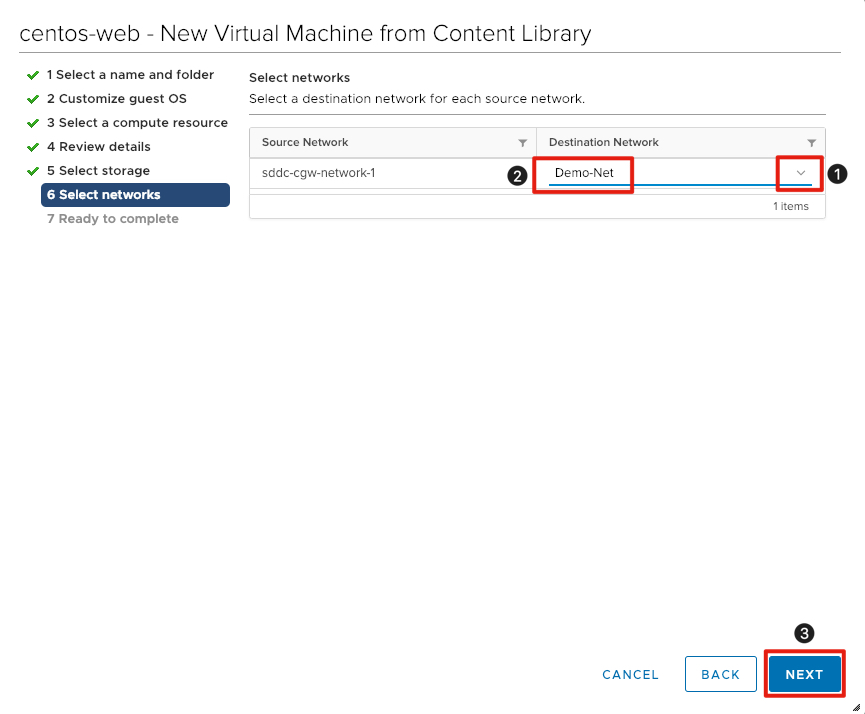Click the filter icon on Source Network column
Screen dimensions: 865x714
coord(523,142)
